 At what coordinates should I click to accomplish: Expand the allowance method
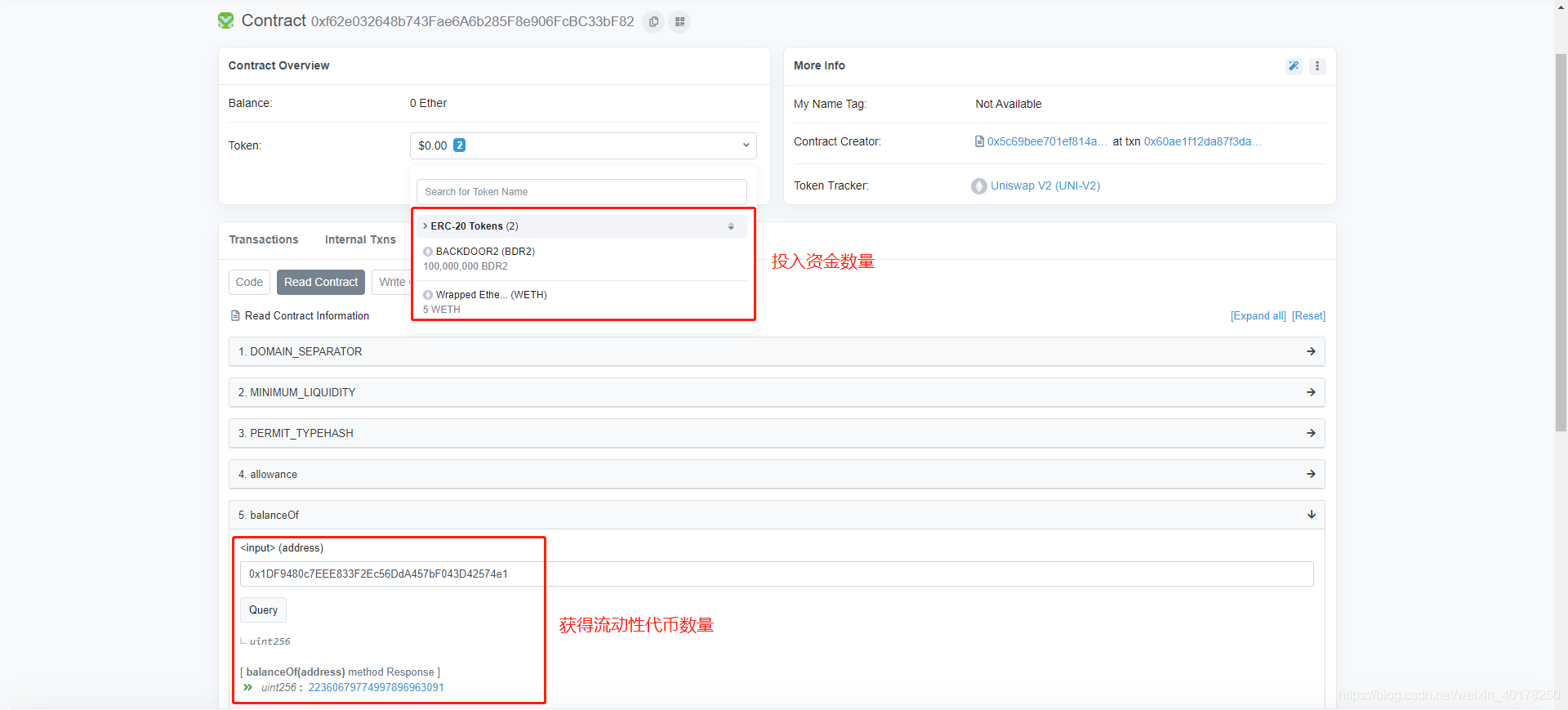pyautogui.click(x=777, y=474)
